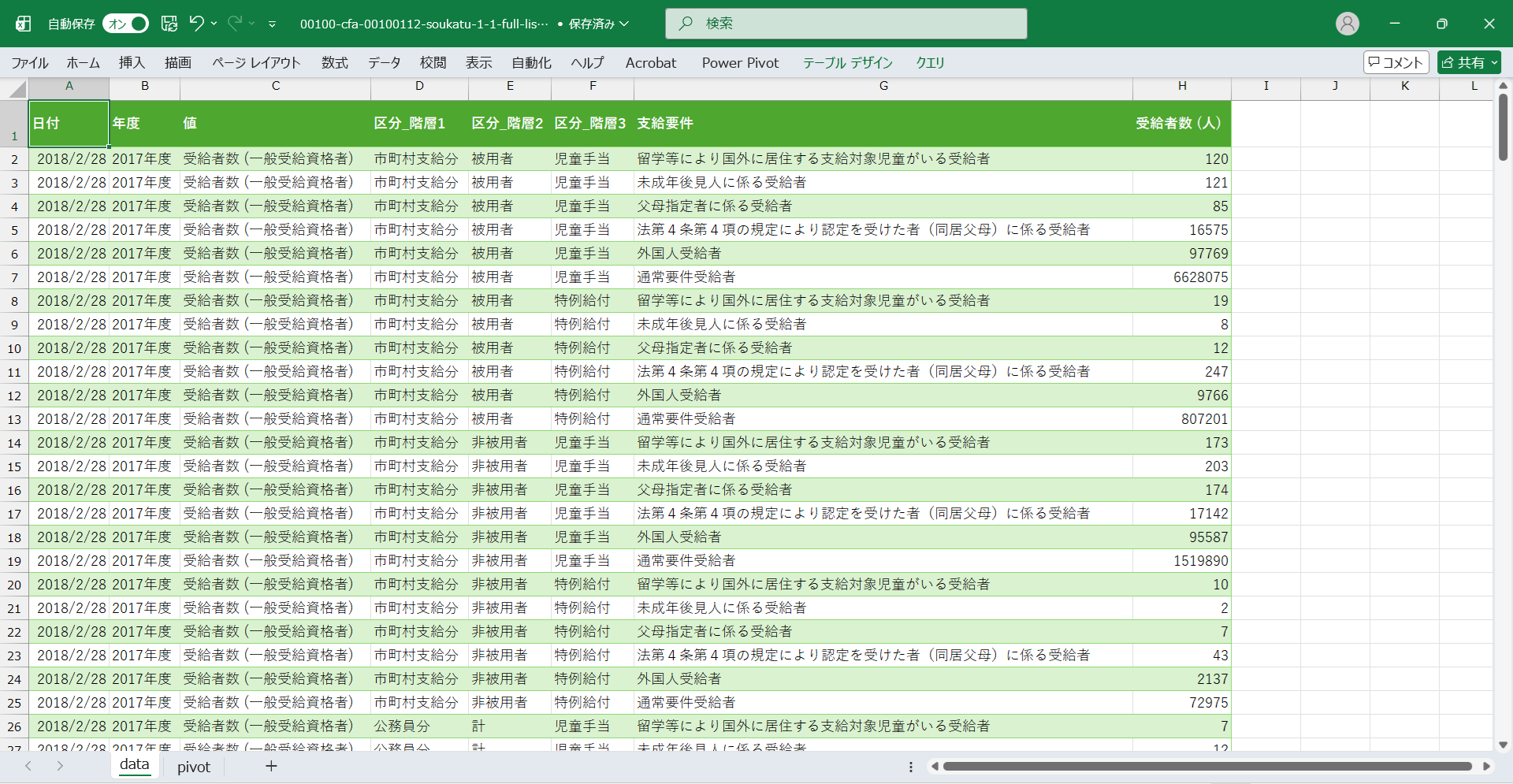Click the コメント comments button

tap(1396, 62)
